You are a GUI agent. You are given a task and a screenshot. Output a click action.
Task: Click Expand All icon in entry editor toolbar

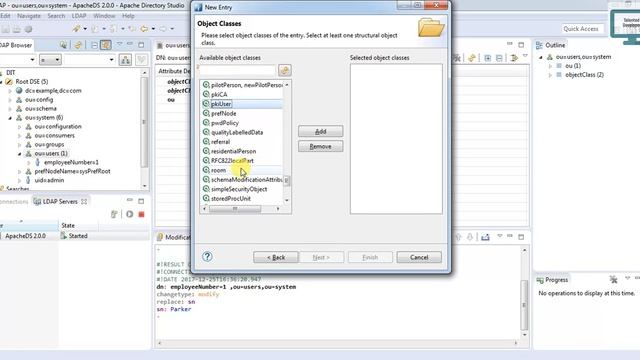tap(488, 58)
